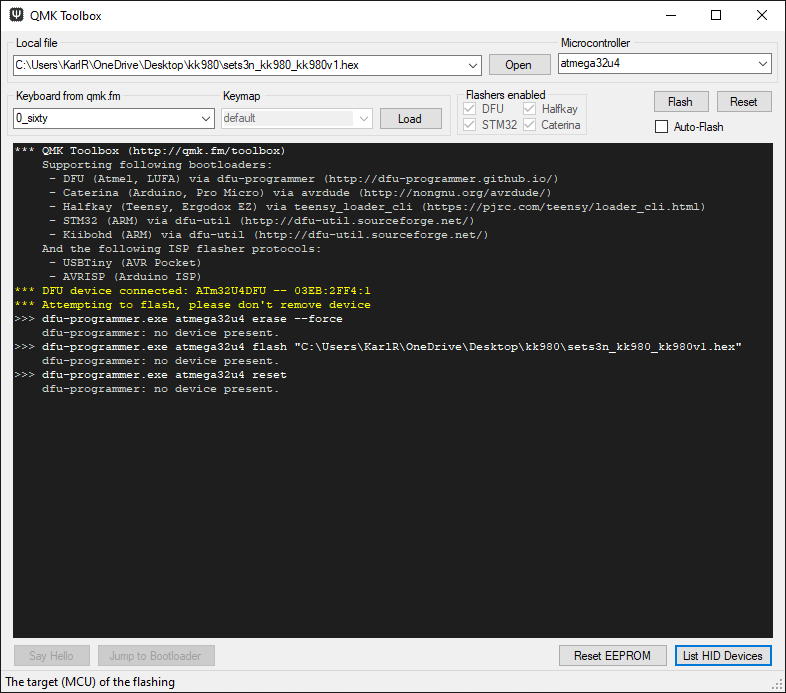Click the QMK Toolbox title bar icon
This screenshot has height=693, width=786.
pos(16,16)
